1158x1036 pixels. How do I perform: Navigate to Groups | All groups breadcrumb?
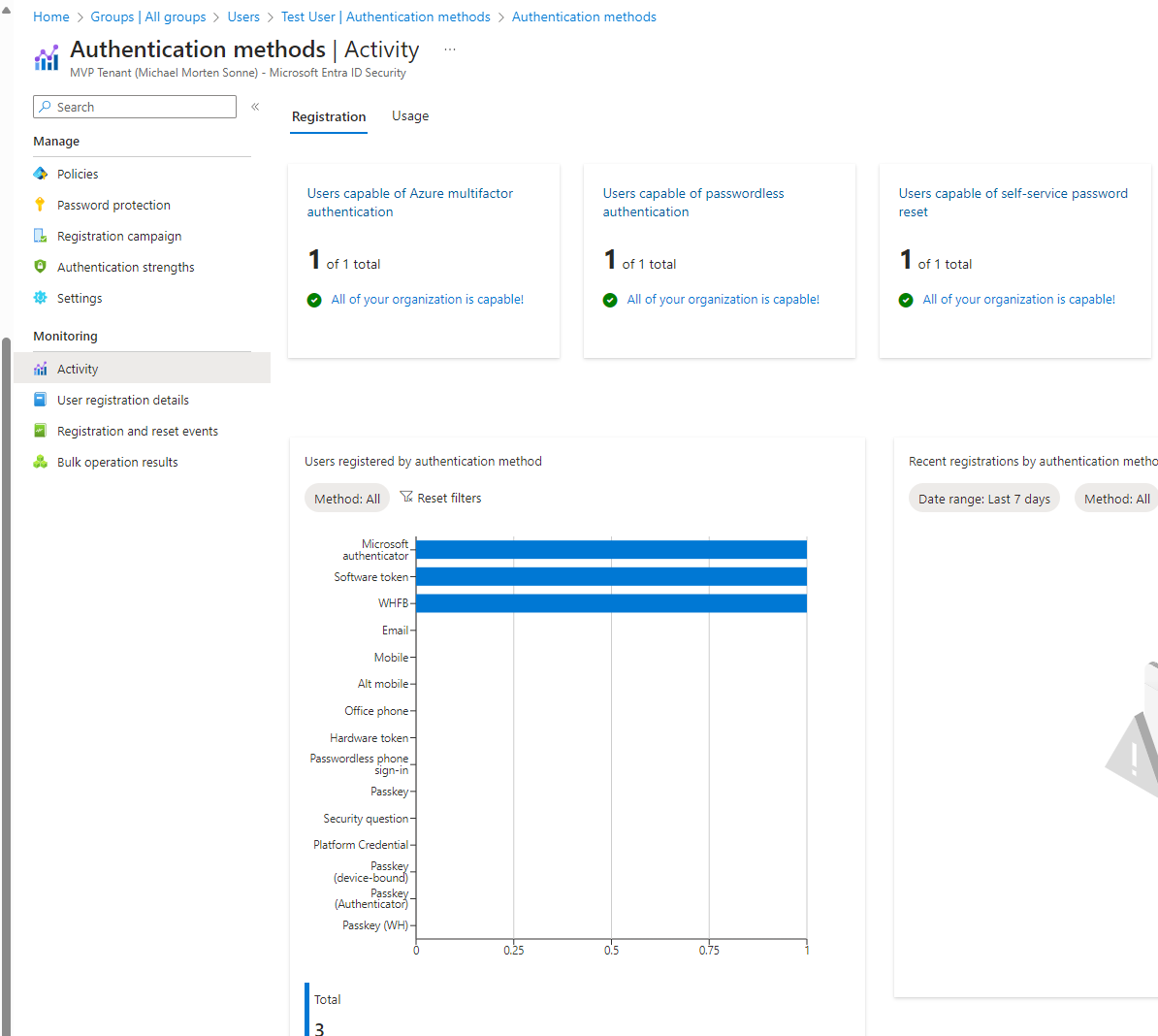tap(148, 16)
